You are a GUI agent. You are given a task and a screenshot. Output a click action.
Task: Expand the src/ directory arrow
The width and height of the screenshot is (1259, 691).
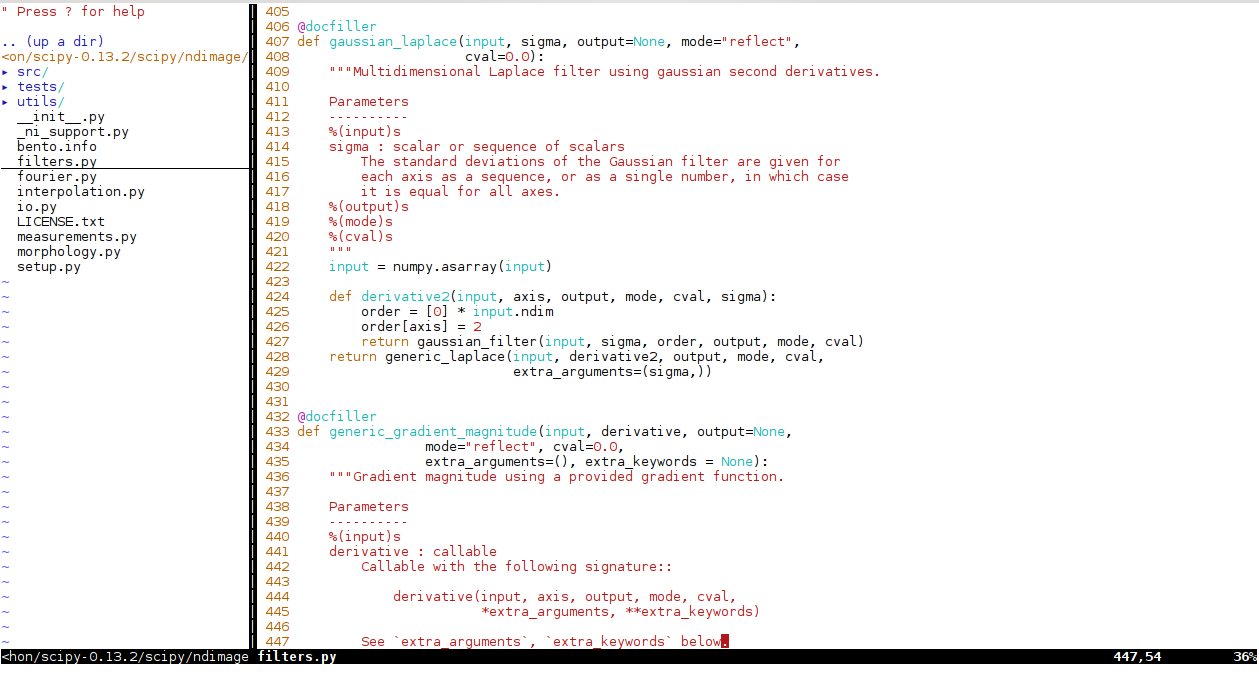(5, 72)
